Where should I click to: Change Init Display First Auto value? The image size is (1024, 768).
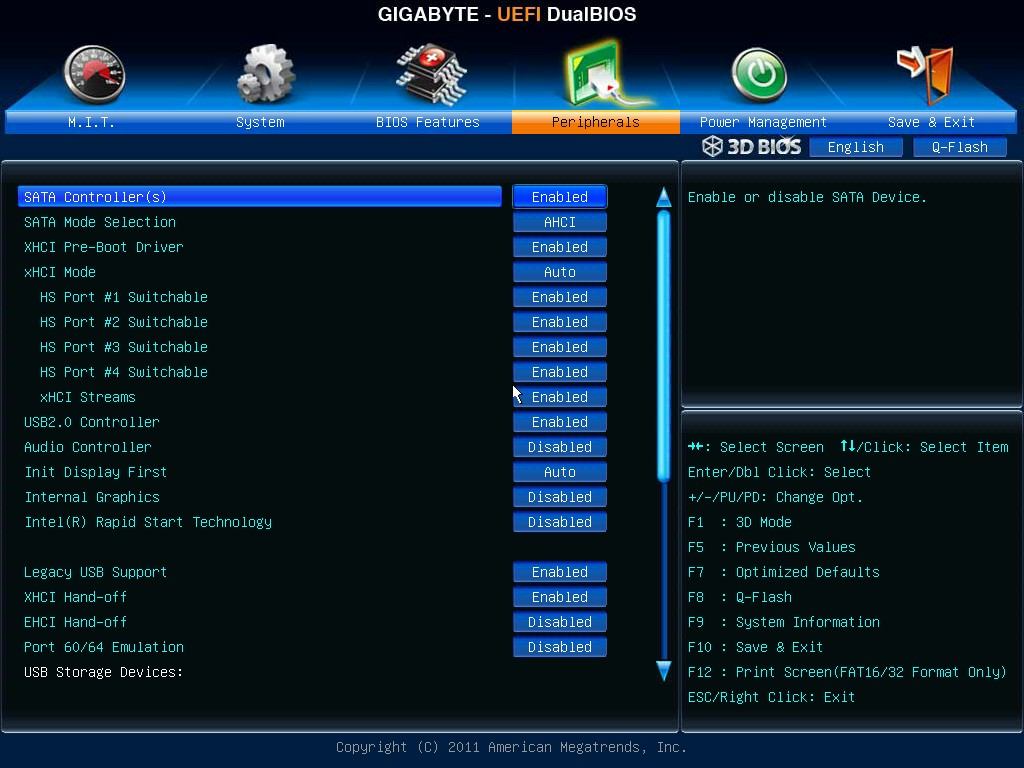point(560,472)
